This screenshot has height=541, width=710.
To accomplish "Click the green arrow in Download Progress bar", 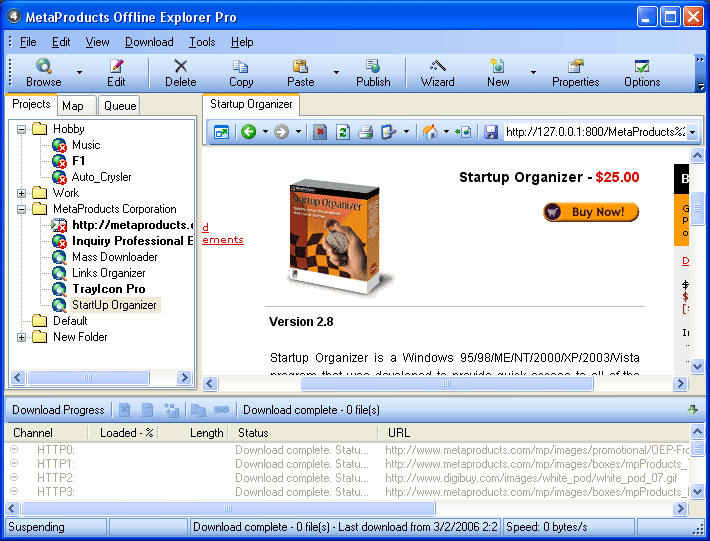I will pyautogui.click(x=692, y=410).
